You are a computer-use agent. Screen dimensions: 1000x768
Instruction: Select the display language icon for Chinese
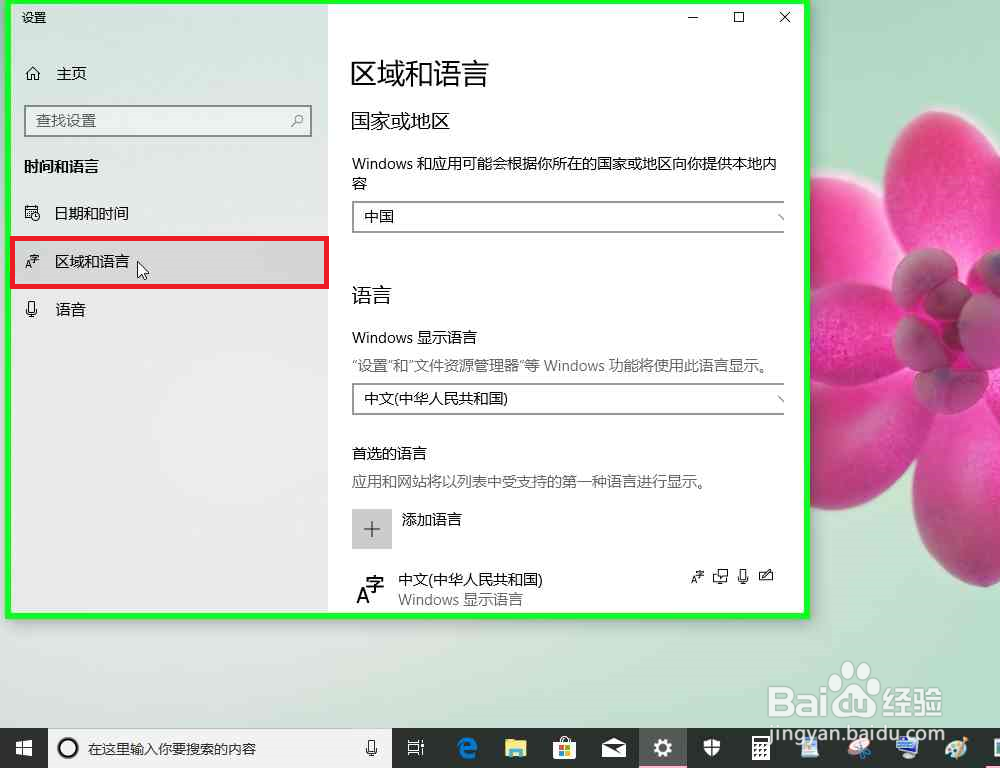(696, 576)
